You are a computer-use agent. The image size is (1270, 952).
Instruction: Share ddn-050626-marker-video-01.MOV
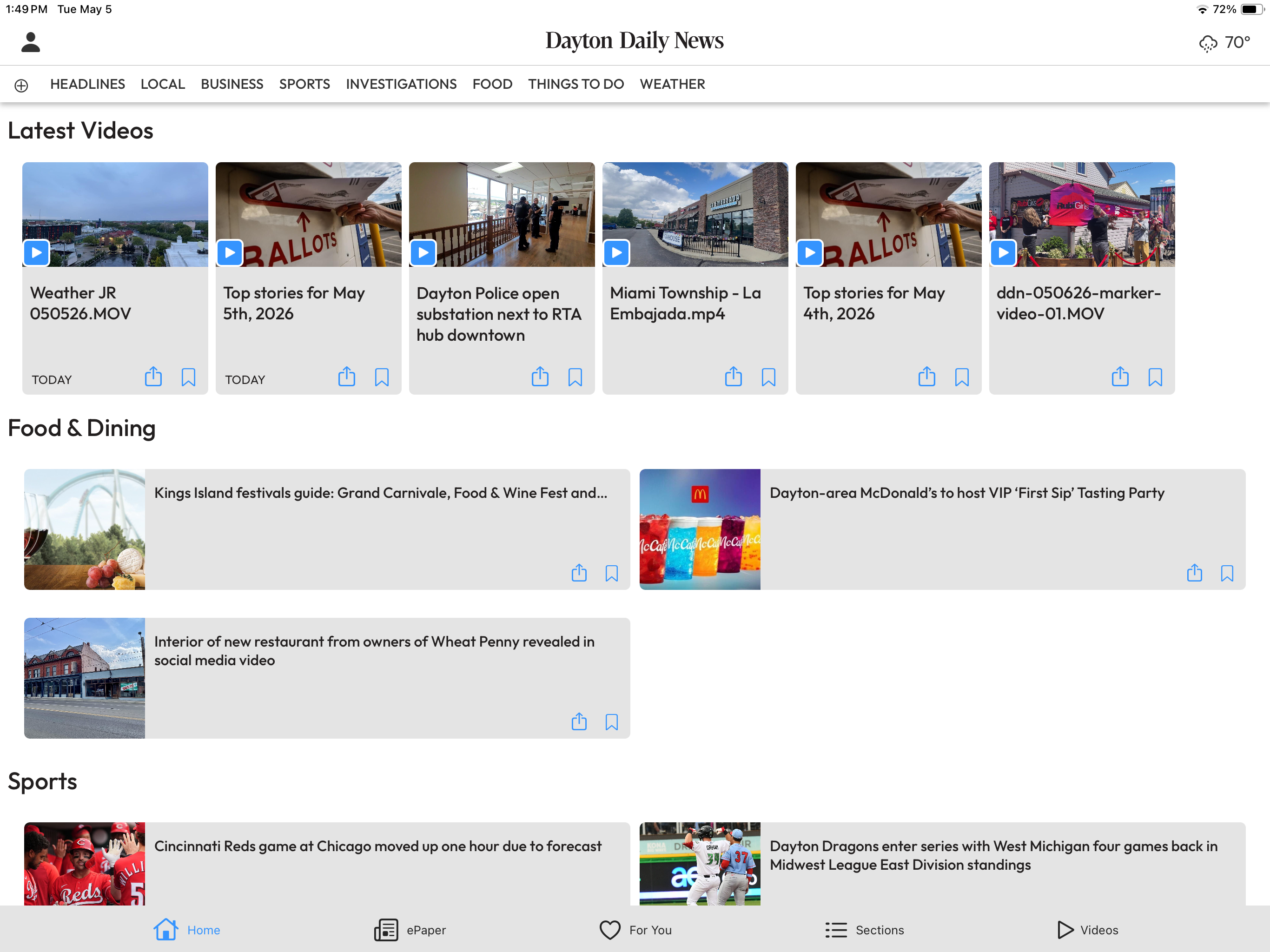(1121, 377)
